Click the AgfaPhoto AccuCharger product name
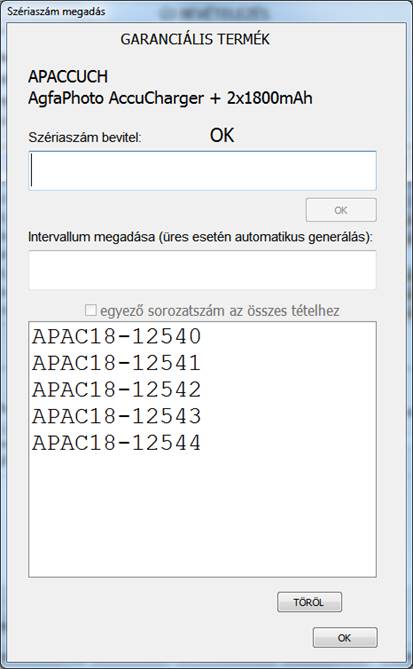The height and width of the screenshot is (669, 413). pyautogui.click(x=170, y=99)
